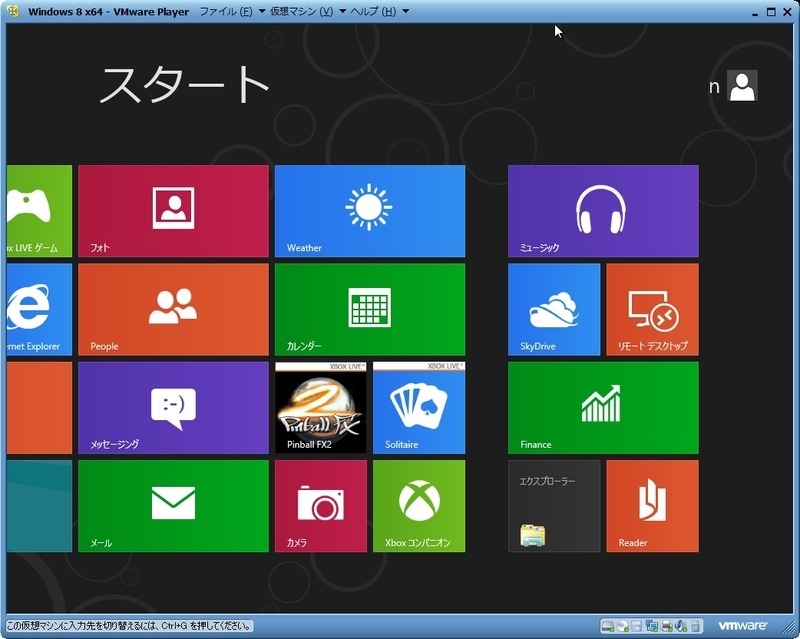Open the メール mail tile
The width and height of the screenshot is (800, 639).
pos(173,506)
